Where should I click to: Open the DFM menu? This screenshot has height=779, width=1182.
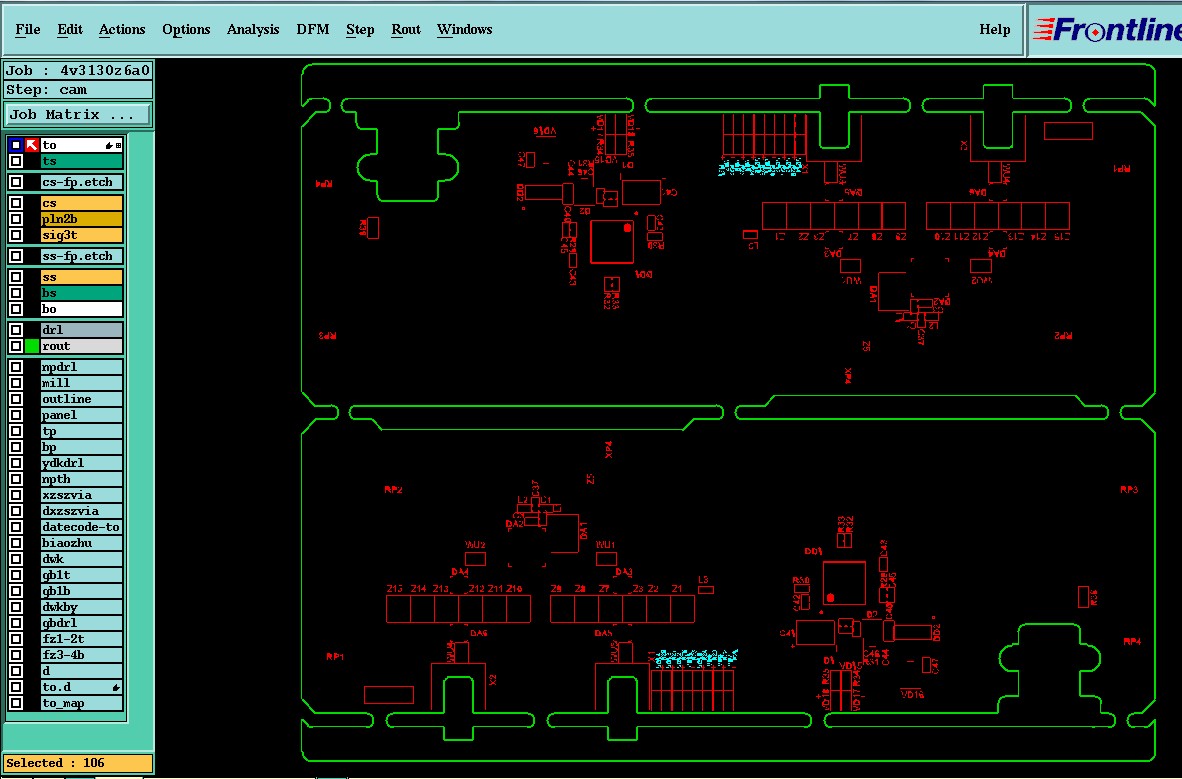click(313, 29)
